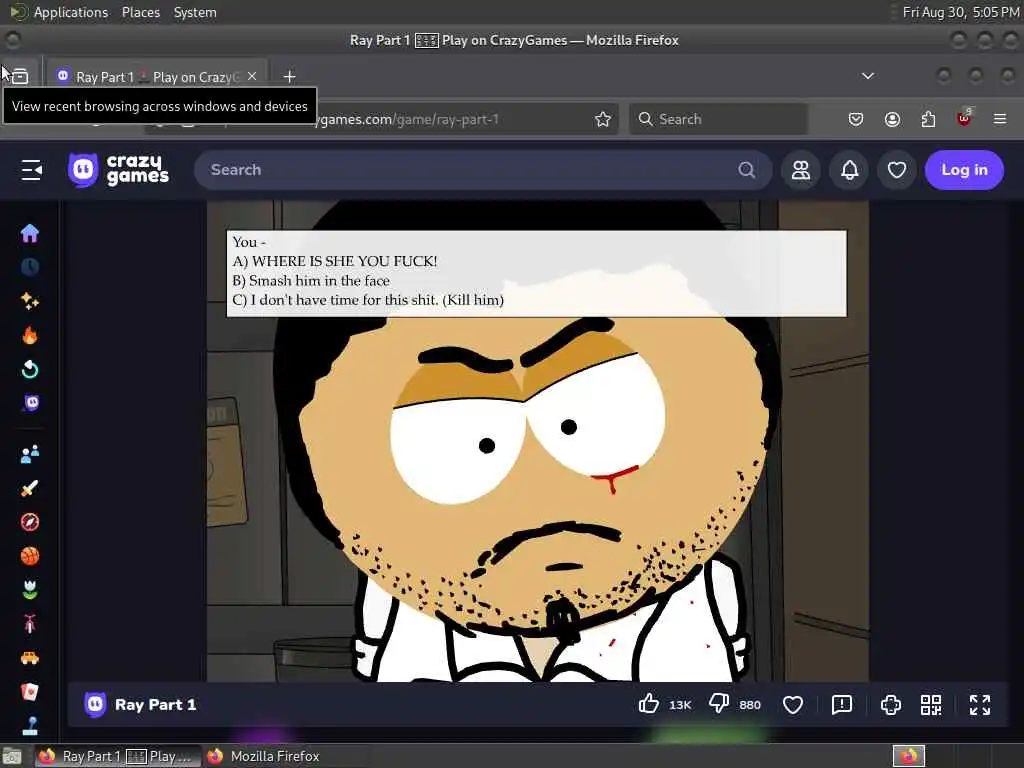The image size is (1024, 768).
Task: Expand the list all tabs chevron
Action: click(867, 76)
